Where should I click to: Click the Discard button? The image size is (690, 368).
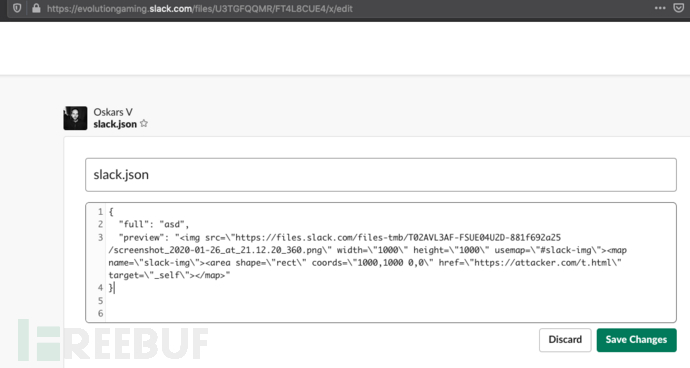click(x=565, y=340)
